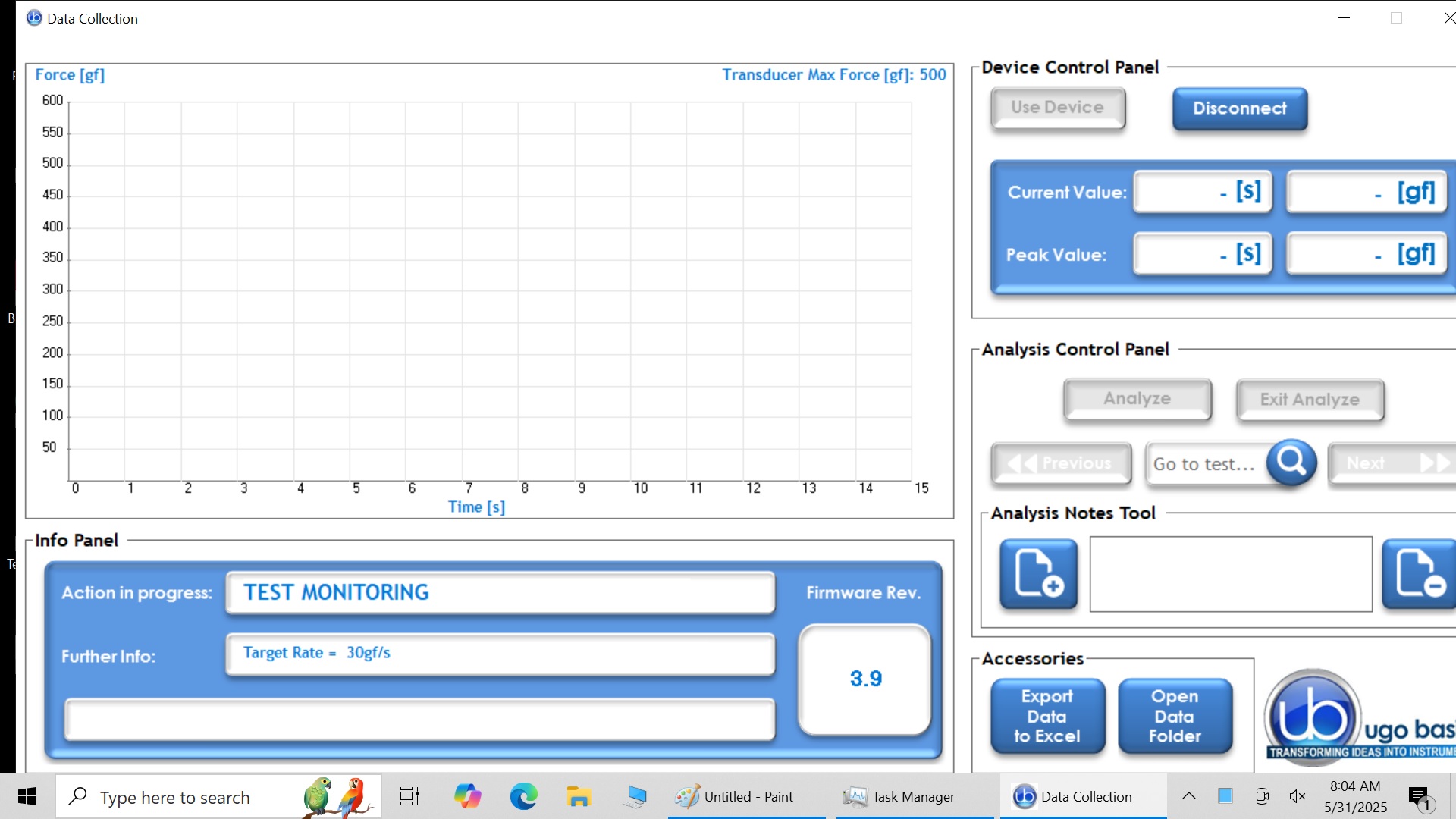Open Microsoft Edge from taskbar
Viewport: 1456px width, 819px height.
tap(523, 796)
